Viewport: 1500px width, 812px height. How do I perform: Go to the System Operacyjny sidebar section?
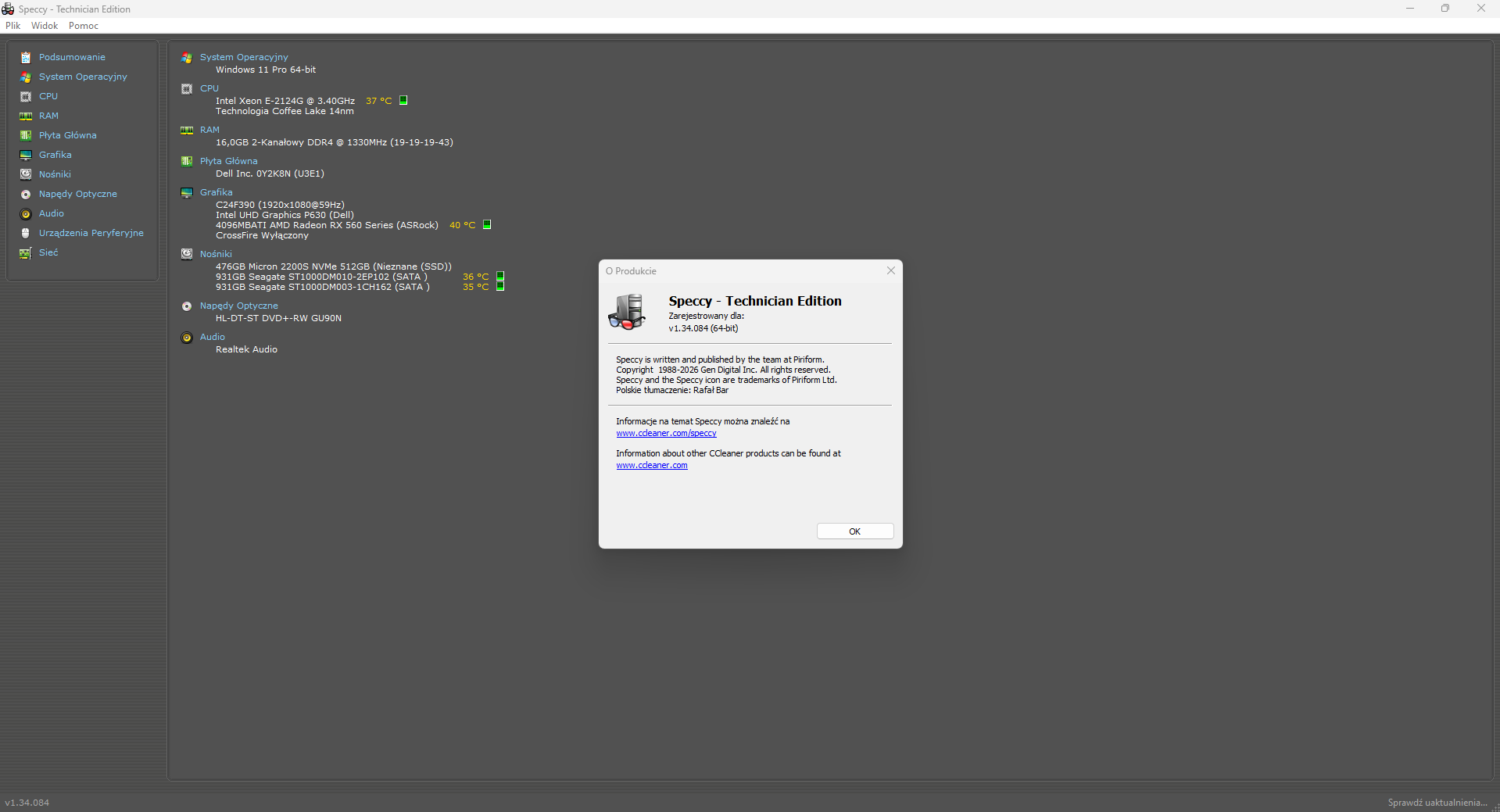coord(83,77)
